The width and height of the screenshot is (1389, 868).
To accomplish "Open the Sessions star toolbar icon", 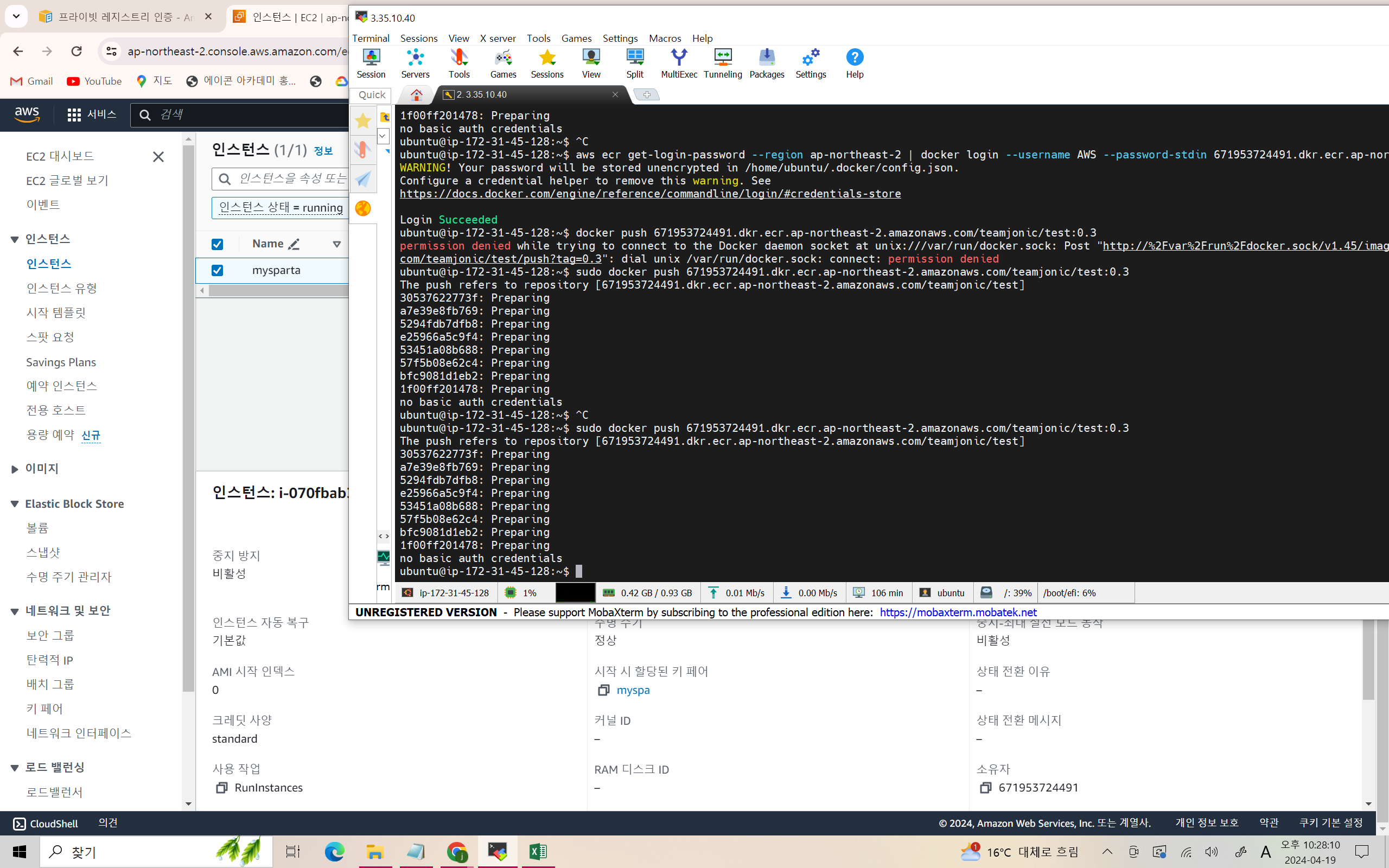I will coord(547,63).
